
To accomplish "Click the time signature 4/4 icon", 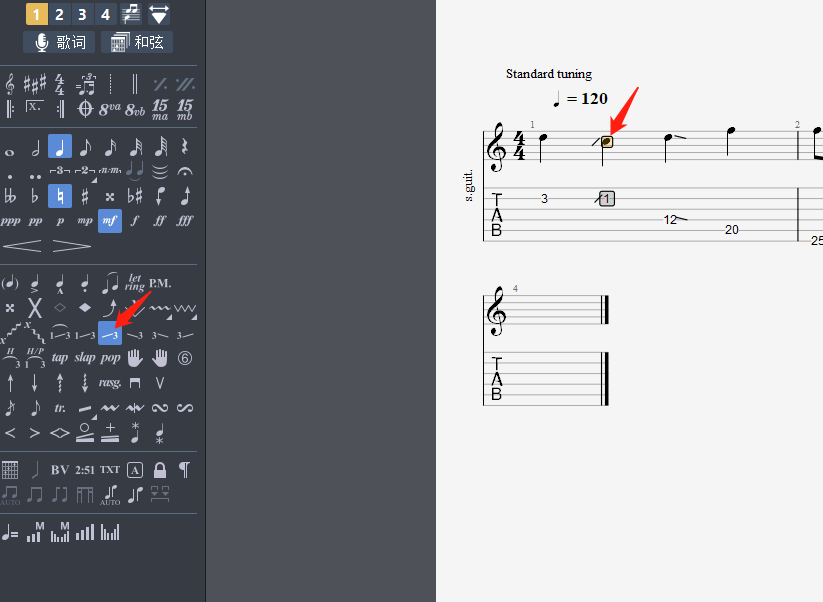I will tap(60, 84).
